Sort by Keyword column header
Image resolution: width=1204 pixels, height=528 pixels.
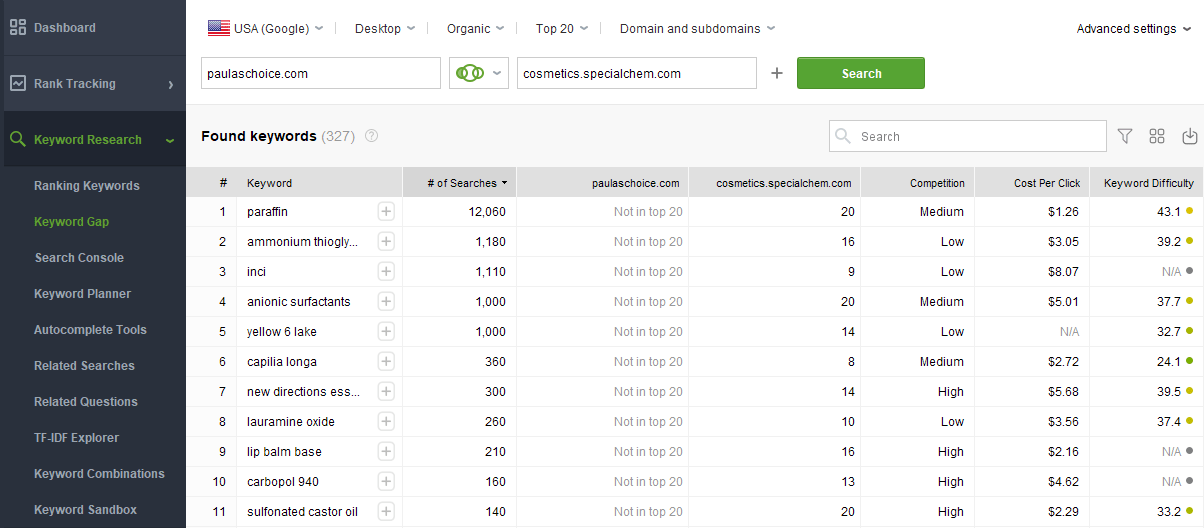319,183
